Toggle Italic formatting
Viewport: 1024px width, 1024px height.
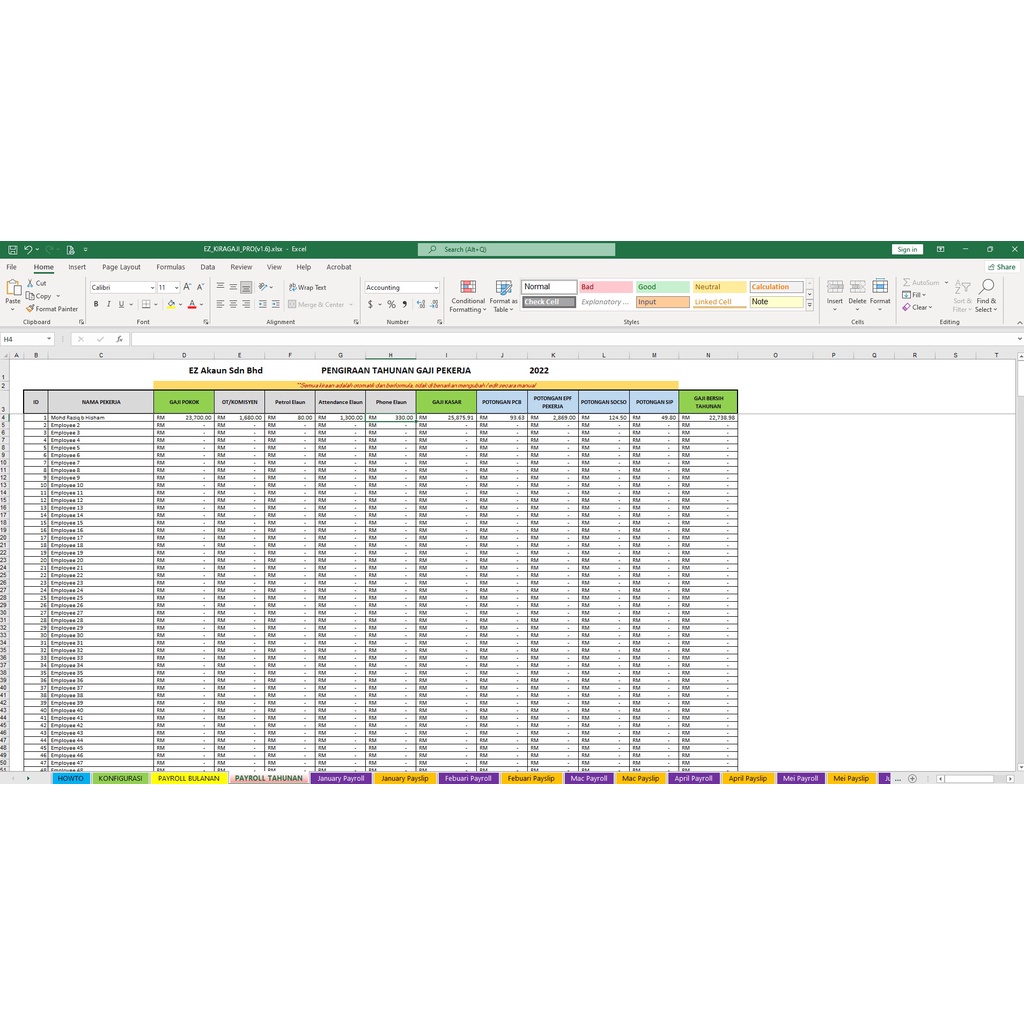click(x=108, y=304)
